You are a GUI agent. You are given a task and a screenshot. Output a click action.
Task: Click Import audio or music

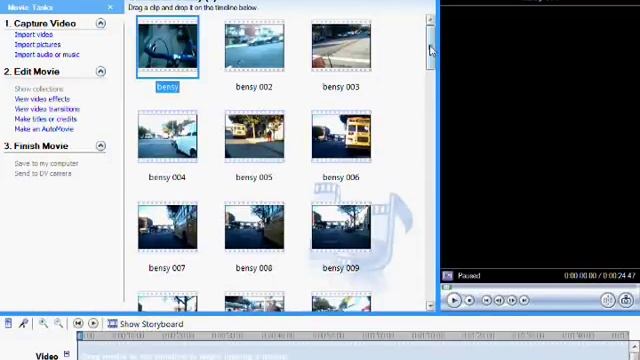pyautogui.click(x=47, y=55)
